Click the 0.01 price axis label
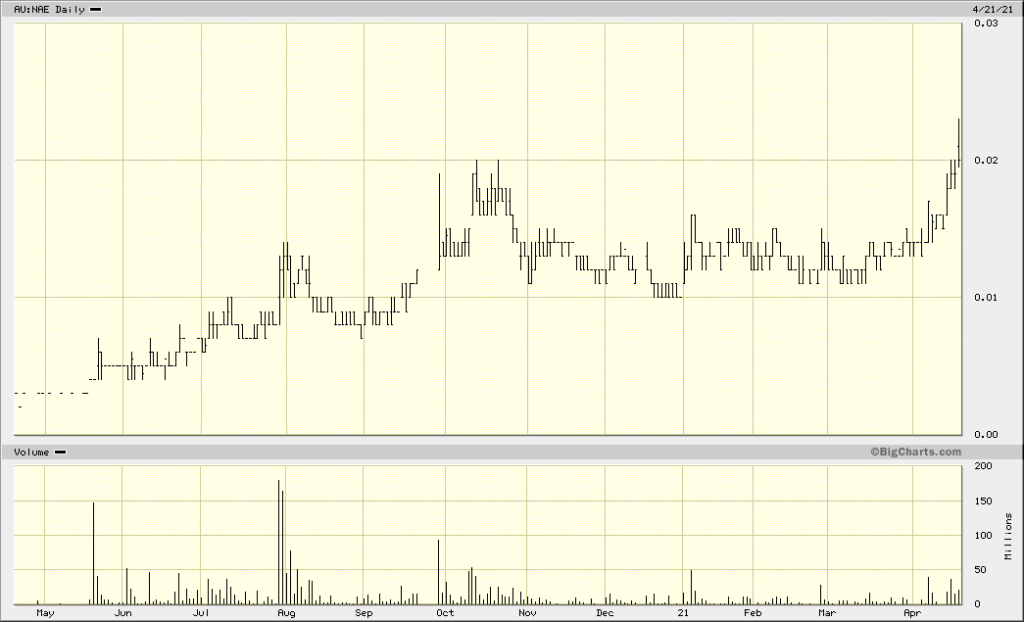Screen dimensions: 1024x622 pyautogui.click(x=986, y=298)
